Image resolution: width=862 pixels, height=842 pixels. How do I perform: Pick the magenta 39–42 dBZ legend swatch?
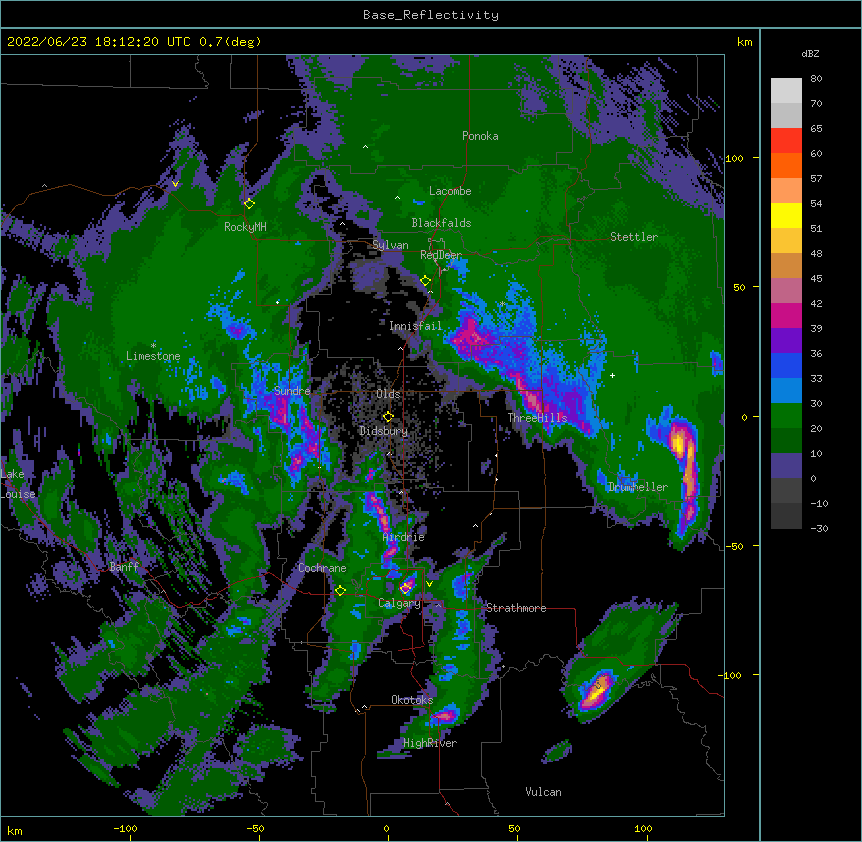[x=786, y=316]
